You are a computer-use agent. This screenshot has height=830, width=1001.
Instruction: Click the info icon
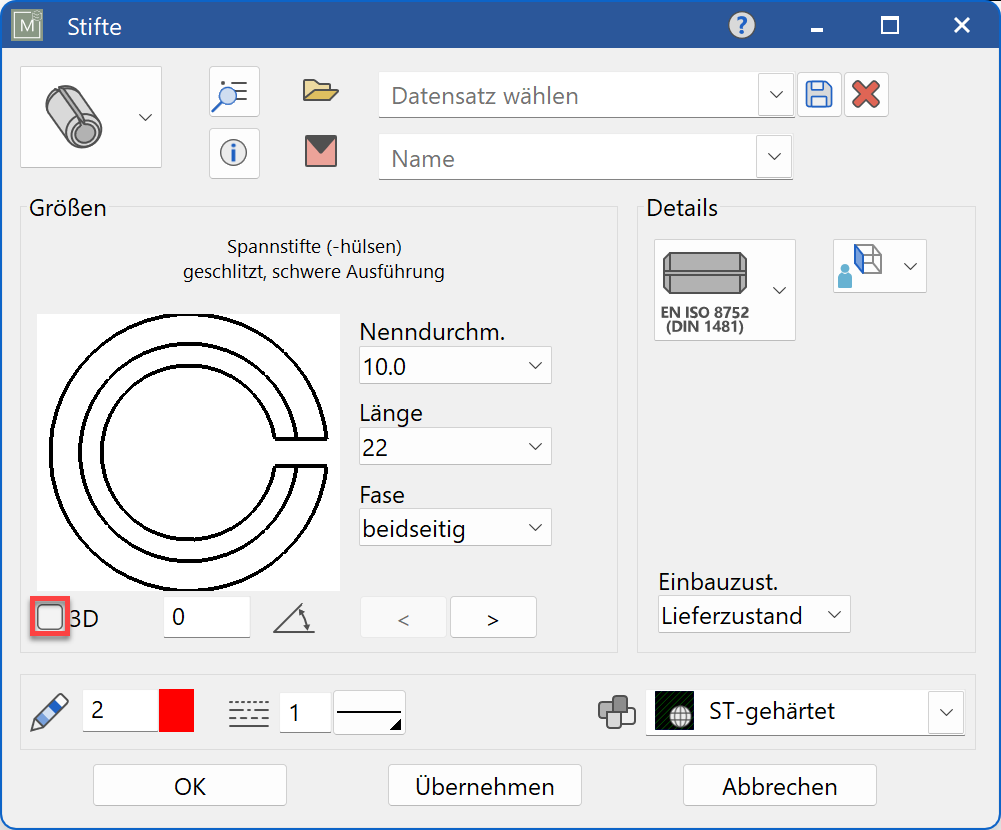233,153
